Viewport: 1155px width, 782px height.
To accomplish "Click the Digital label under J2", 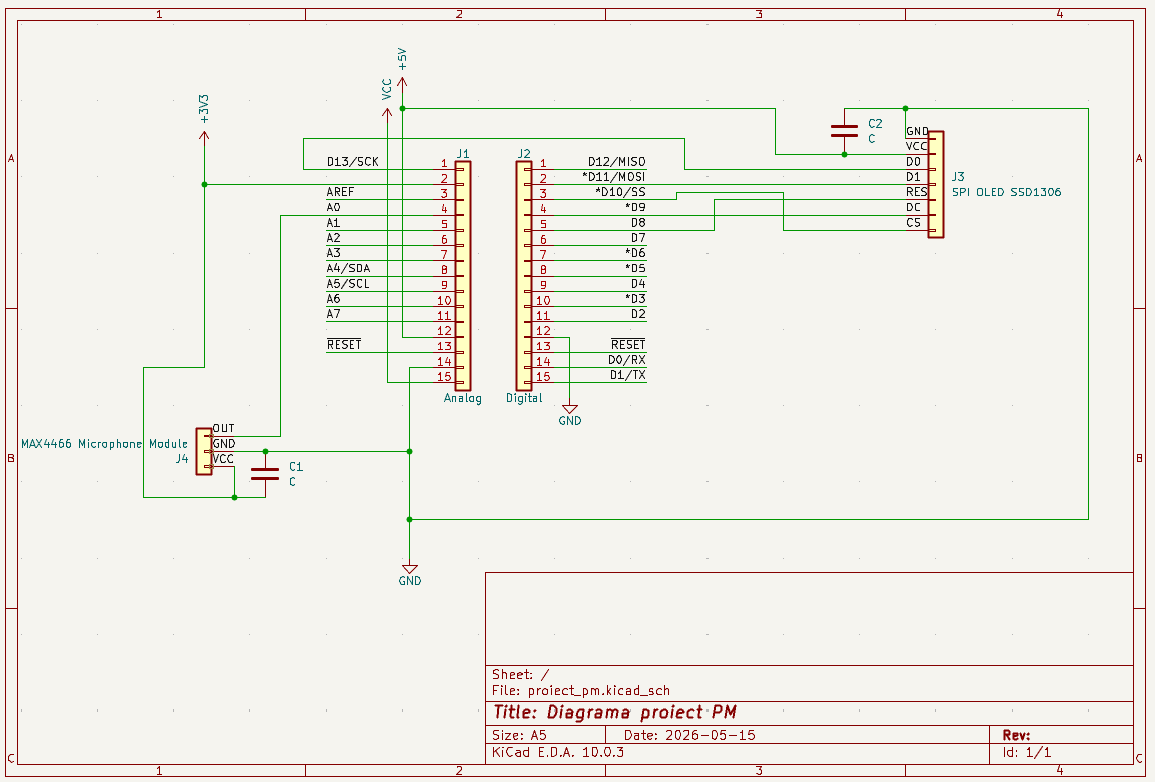I will [x=524, y=398].
